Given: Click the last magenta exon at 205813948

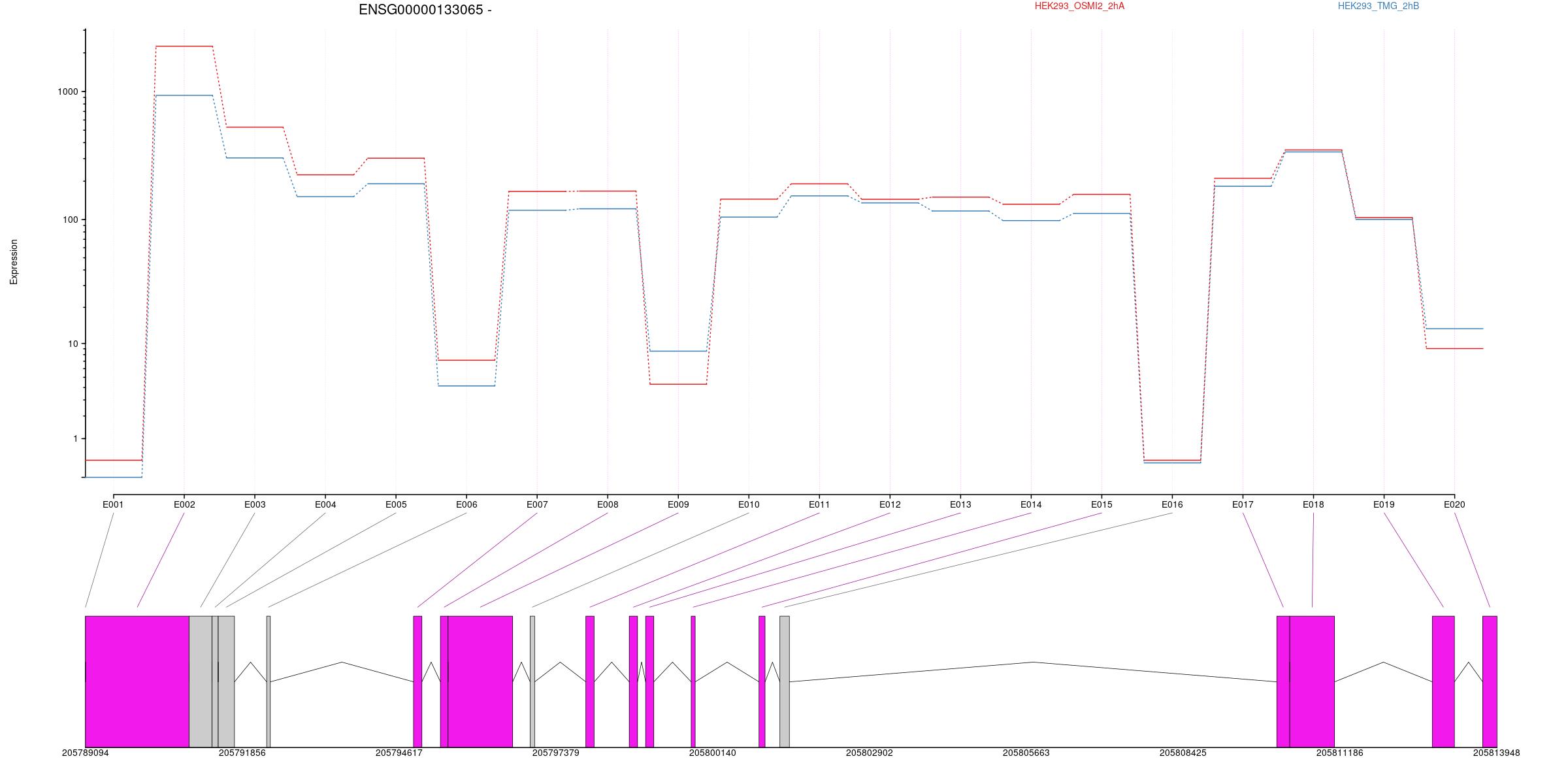Looking at the screenshot, I should coord(1490,681).
